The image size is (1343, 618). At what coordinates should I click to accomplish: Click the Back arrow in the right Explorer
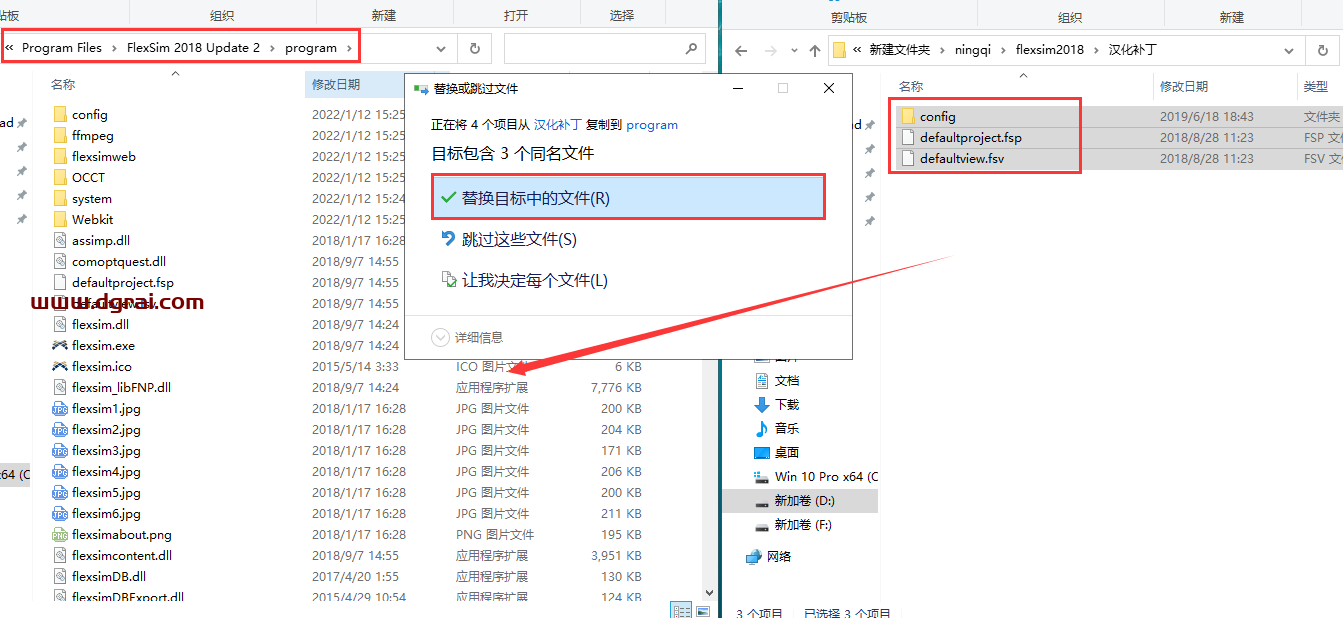(x=741, y=48)
